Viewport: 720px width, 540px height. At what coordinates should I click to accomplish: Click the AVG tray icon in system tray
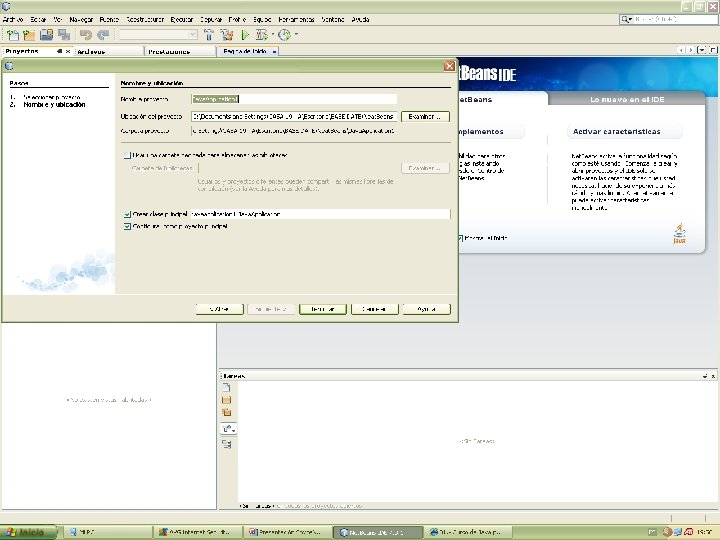[x=689, y=532]
